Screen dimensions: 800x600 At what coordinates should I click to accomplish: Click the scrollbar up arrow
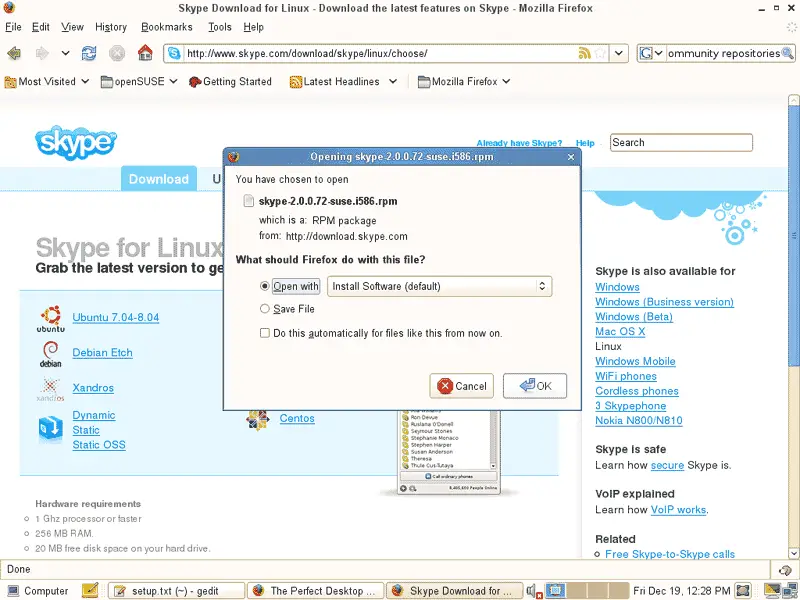794,99
